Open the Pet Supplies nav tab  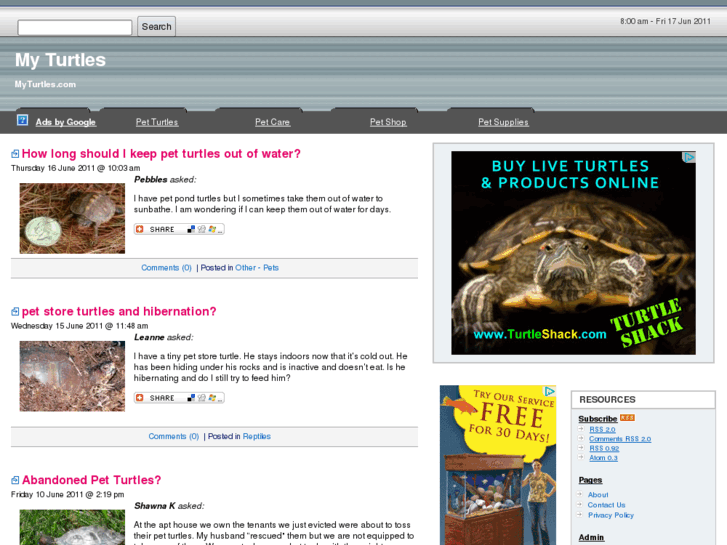point(503,122)
